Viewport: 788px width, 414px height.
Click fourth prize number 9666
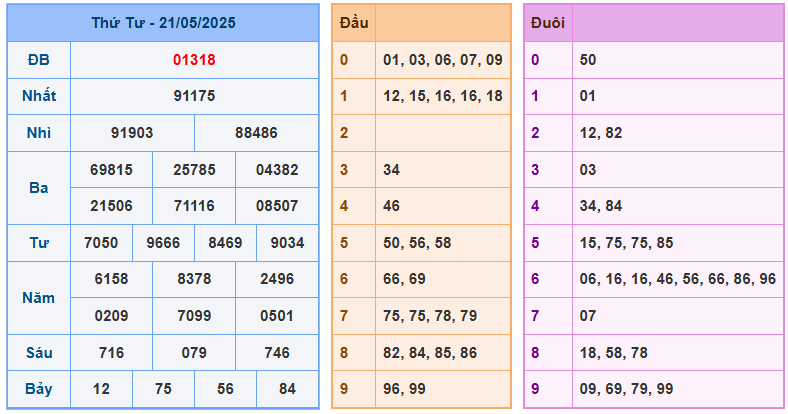tap(163, 243)
